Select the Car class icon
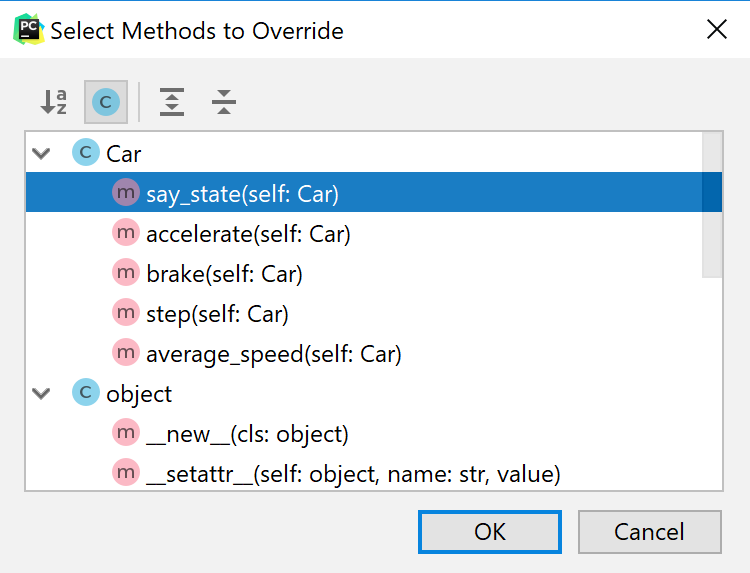Viewport: 750px width, 573px height. pos(86,153)
